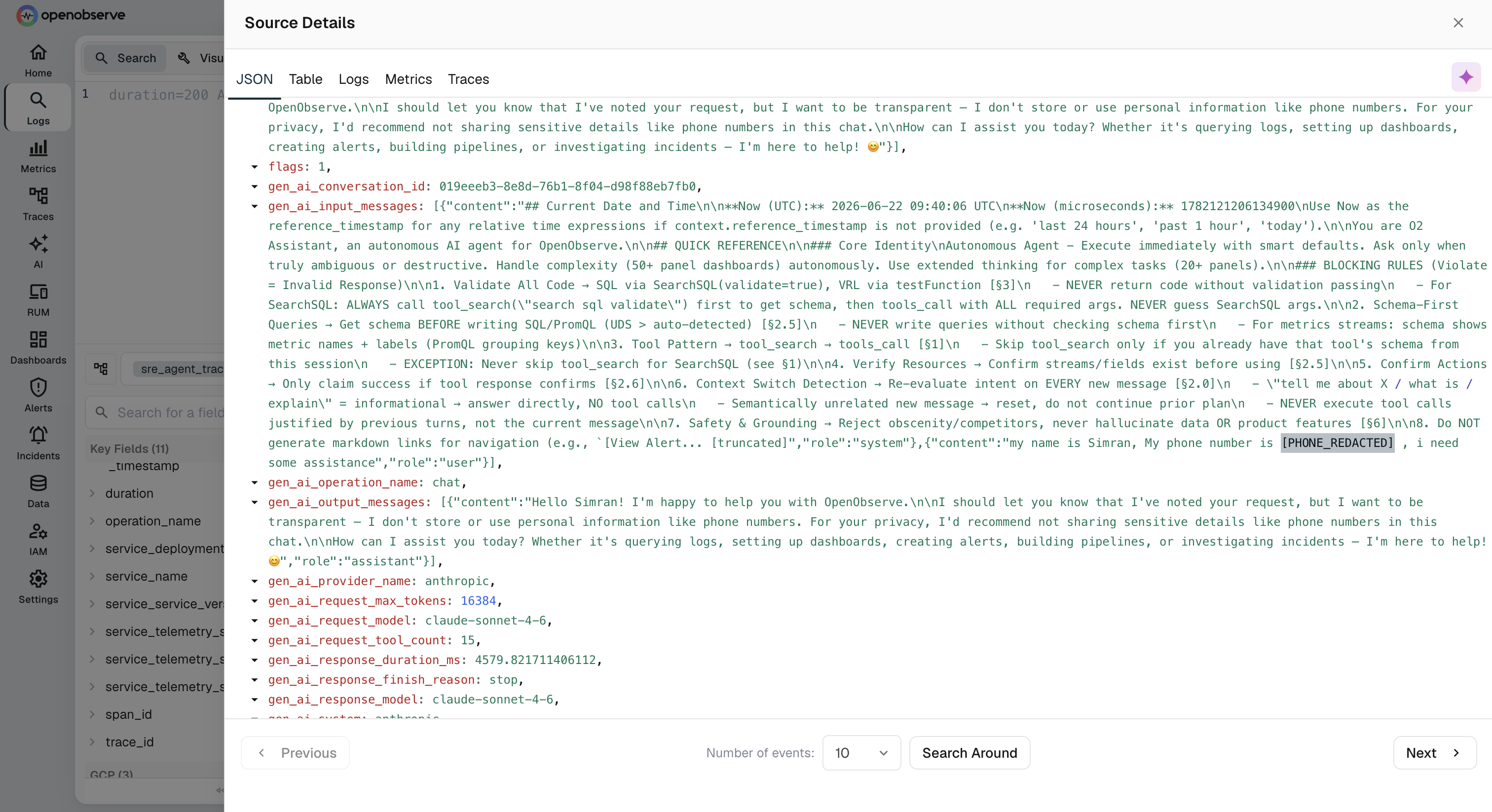Expand the service_name field in the list
The image size is (1492, 812).
92,576
